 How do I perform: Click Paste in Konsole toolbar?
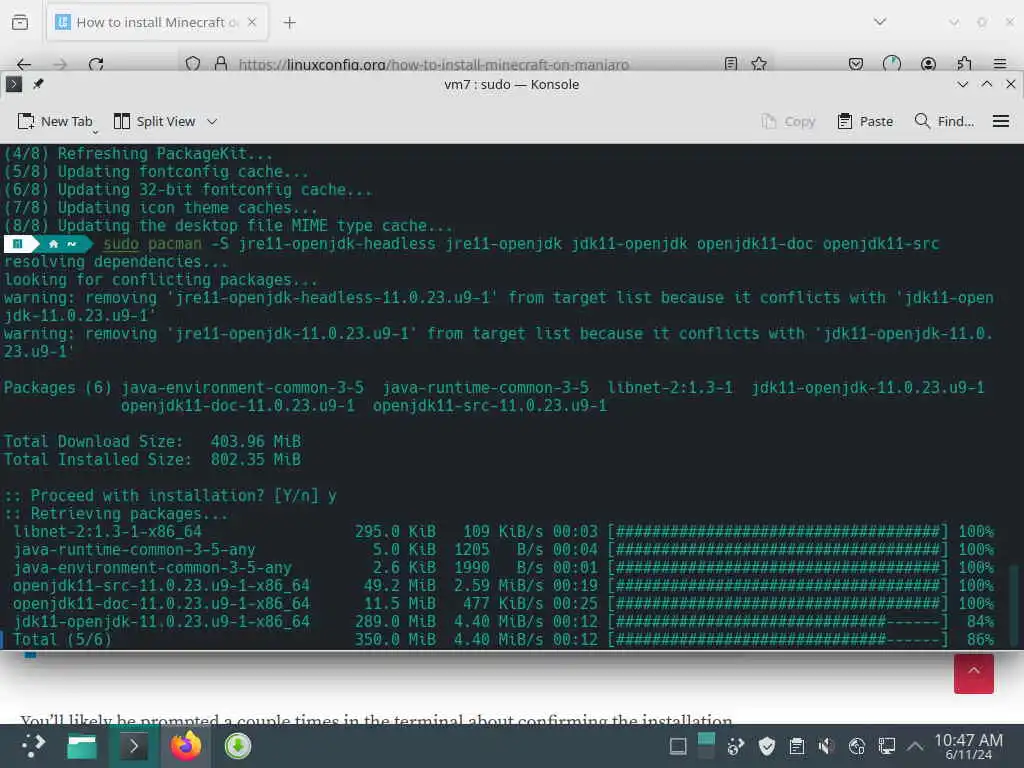(865, 121)
